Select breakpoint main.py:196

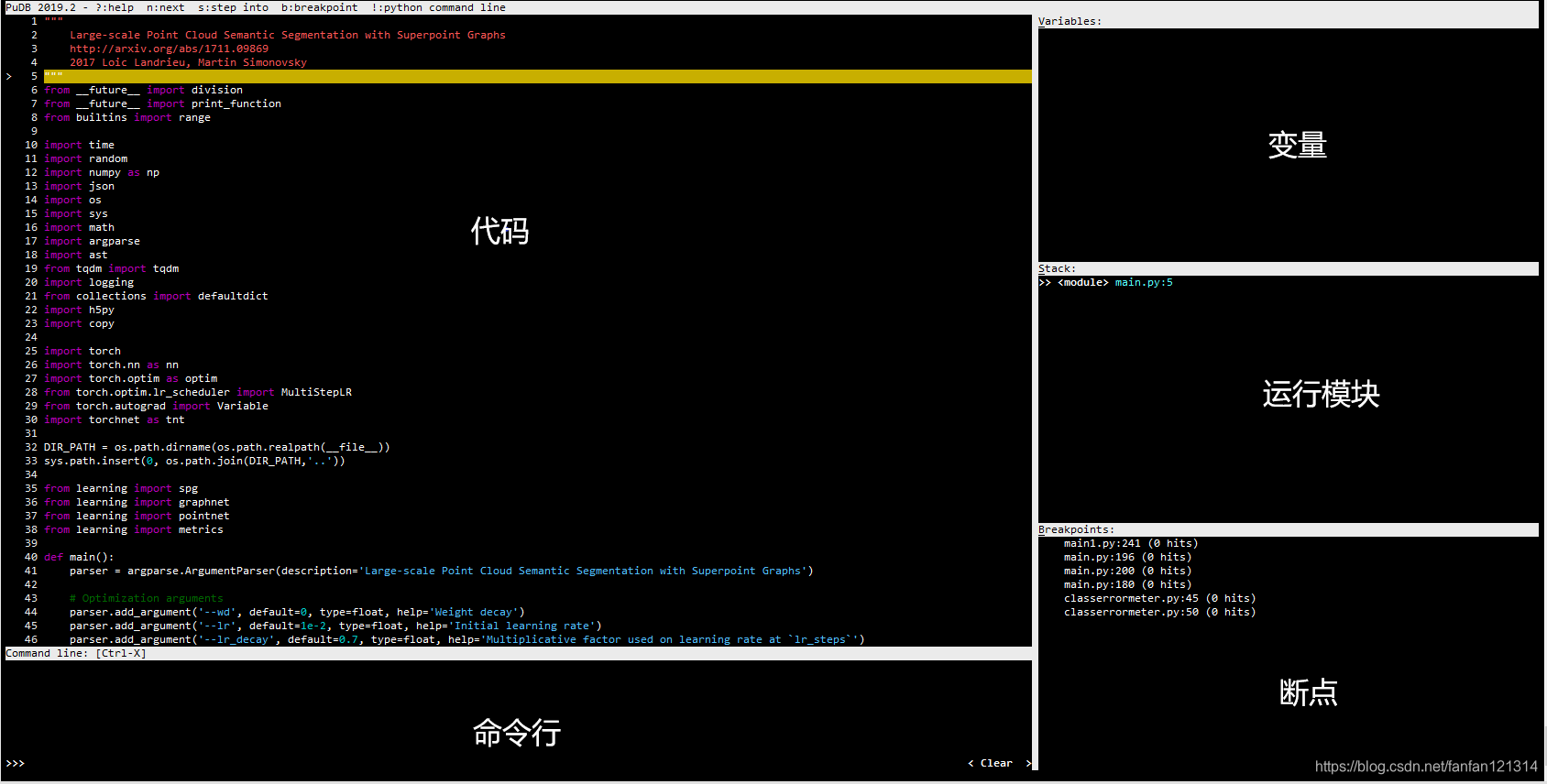point(1127,557)
